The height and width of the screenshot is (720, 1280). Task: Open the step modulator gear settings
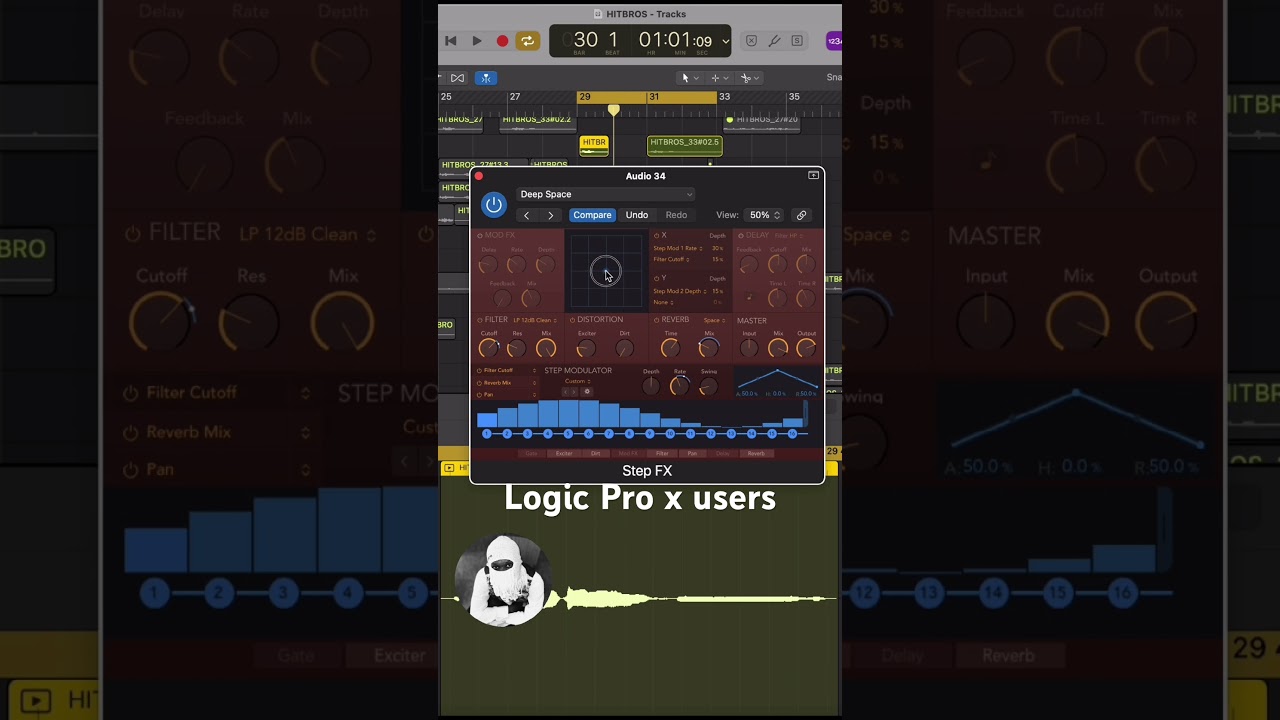point(587,392)
